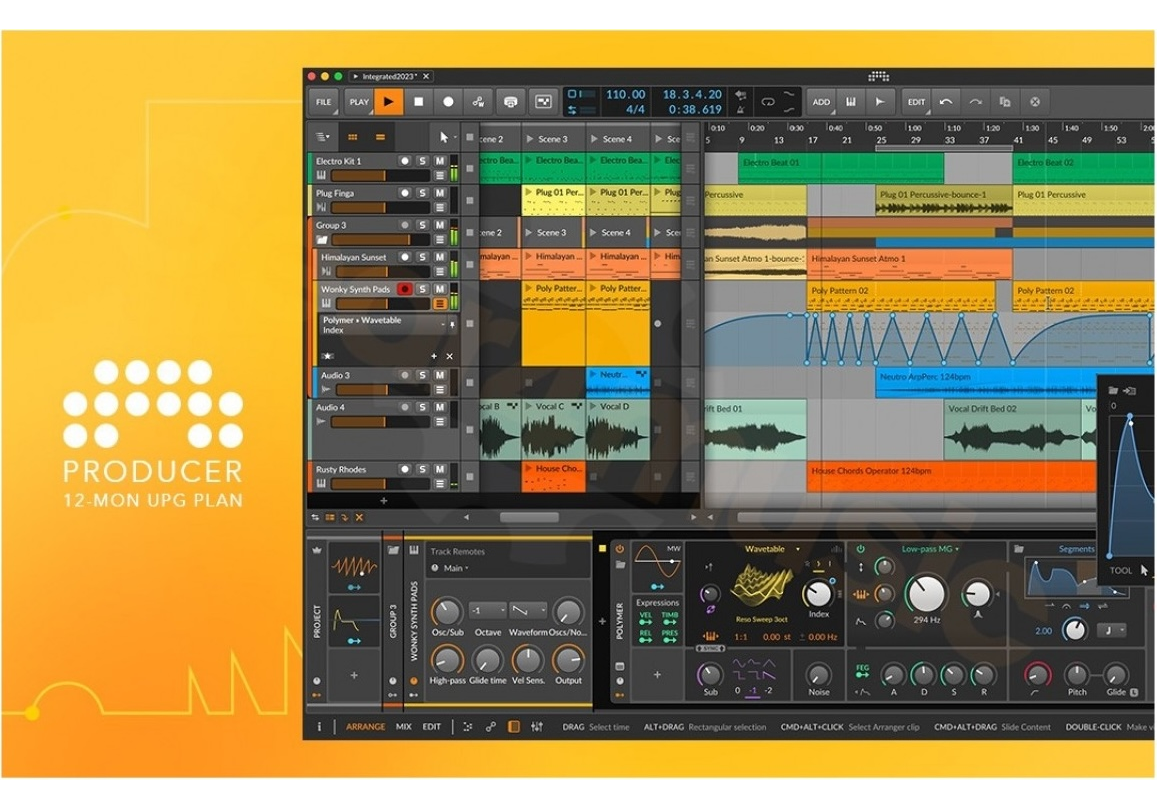The width and height of the screenshot is (1157, 810).
Task: Arm record on Rusty Rhodes track
Action: tap(404, 469)
